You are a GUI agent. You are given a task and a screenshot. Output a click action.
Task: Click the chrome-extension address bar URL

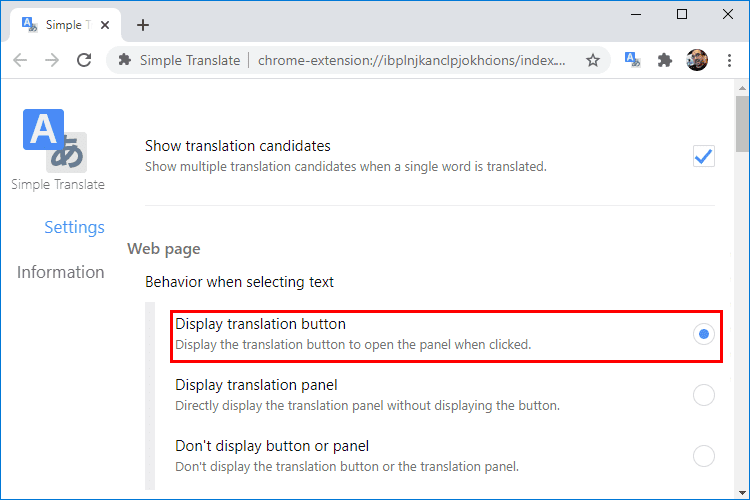point(411,60)
